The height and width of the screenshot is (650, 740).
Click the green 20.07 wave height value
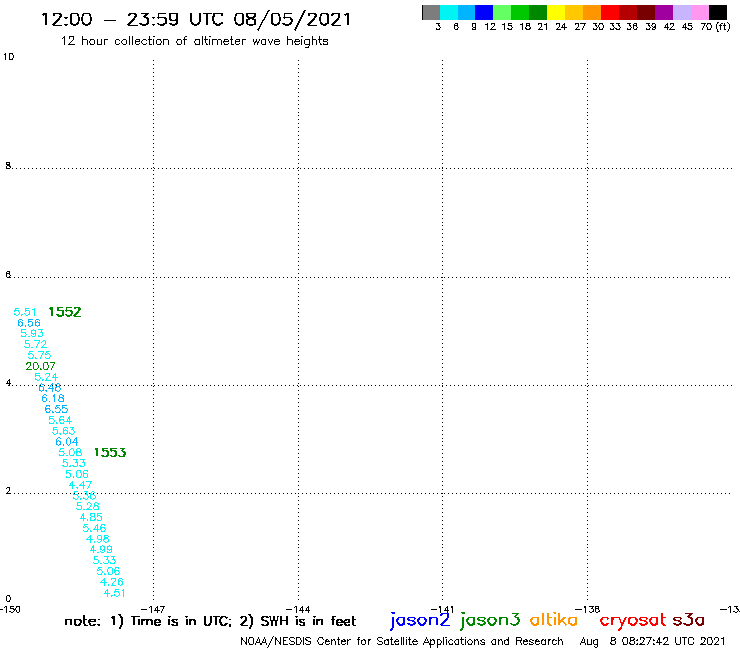pos(40,366)
